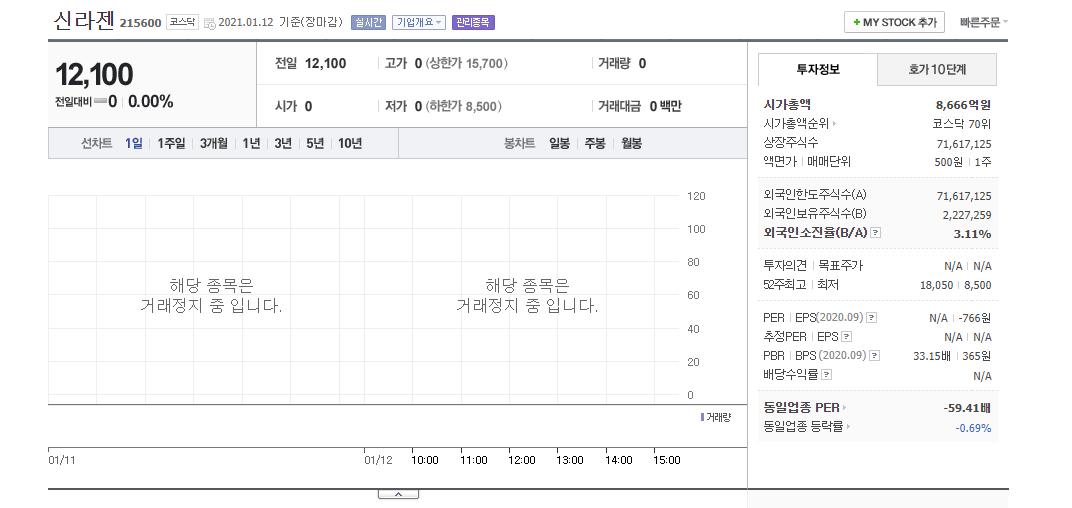The image size is (1072, 508).
Task: Select 10년 line chart period
Action: pos(350,144)
